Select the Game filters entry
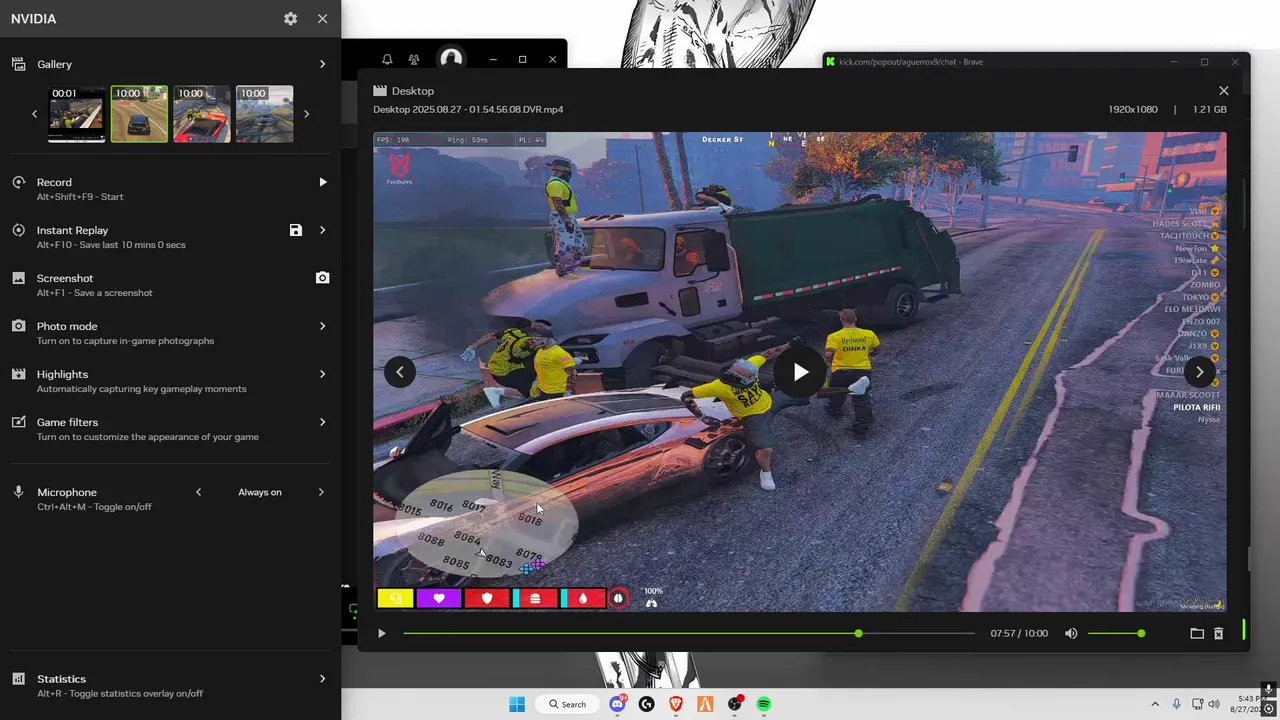The image size is (1280, 720). (x=170, y=428)
